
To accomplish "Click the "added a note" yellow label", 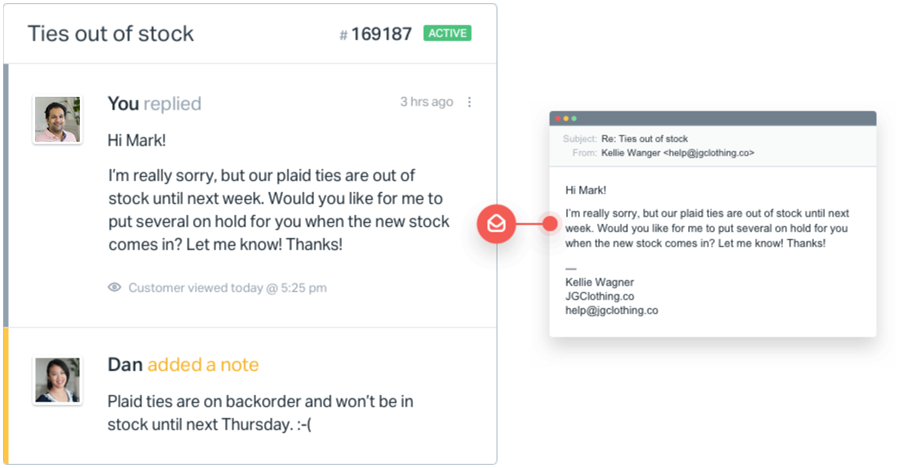I will click(203, 365).
